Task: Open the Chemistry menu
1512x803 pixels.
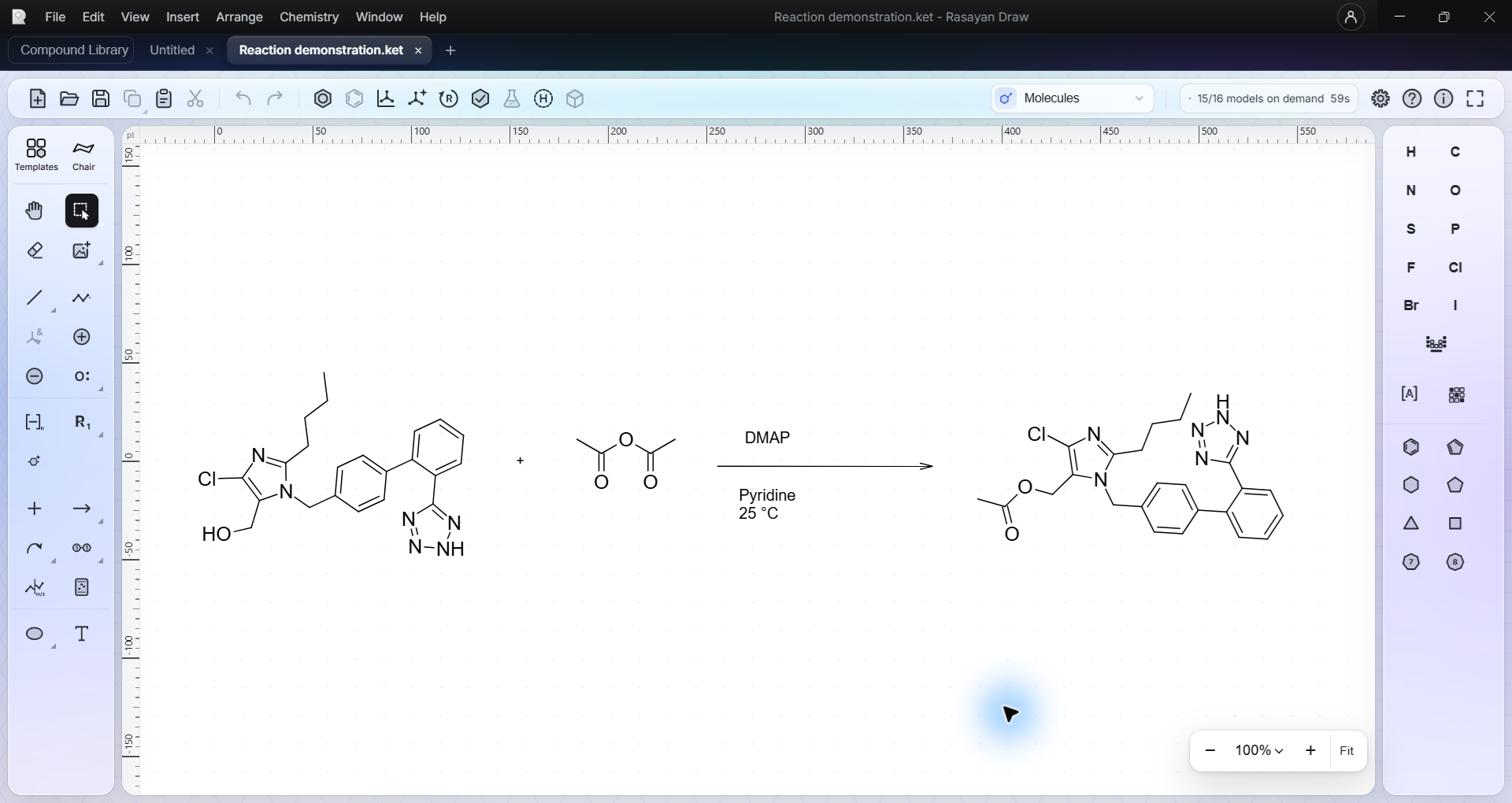Action: click(x=309, y=17)
